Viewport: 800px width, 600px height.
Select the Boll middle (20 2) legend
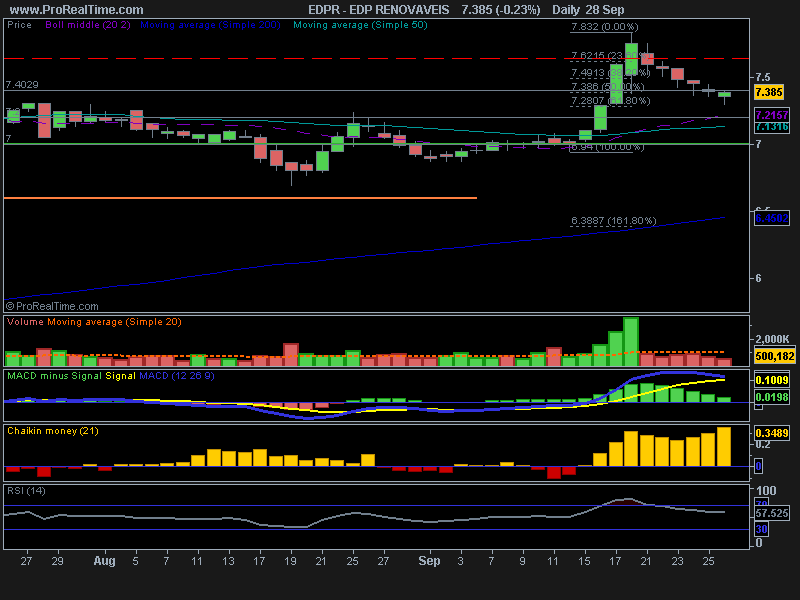tap(88, 24)
